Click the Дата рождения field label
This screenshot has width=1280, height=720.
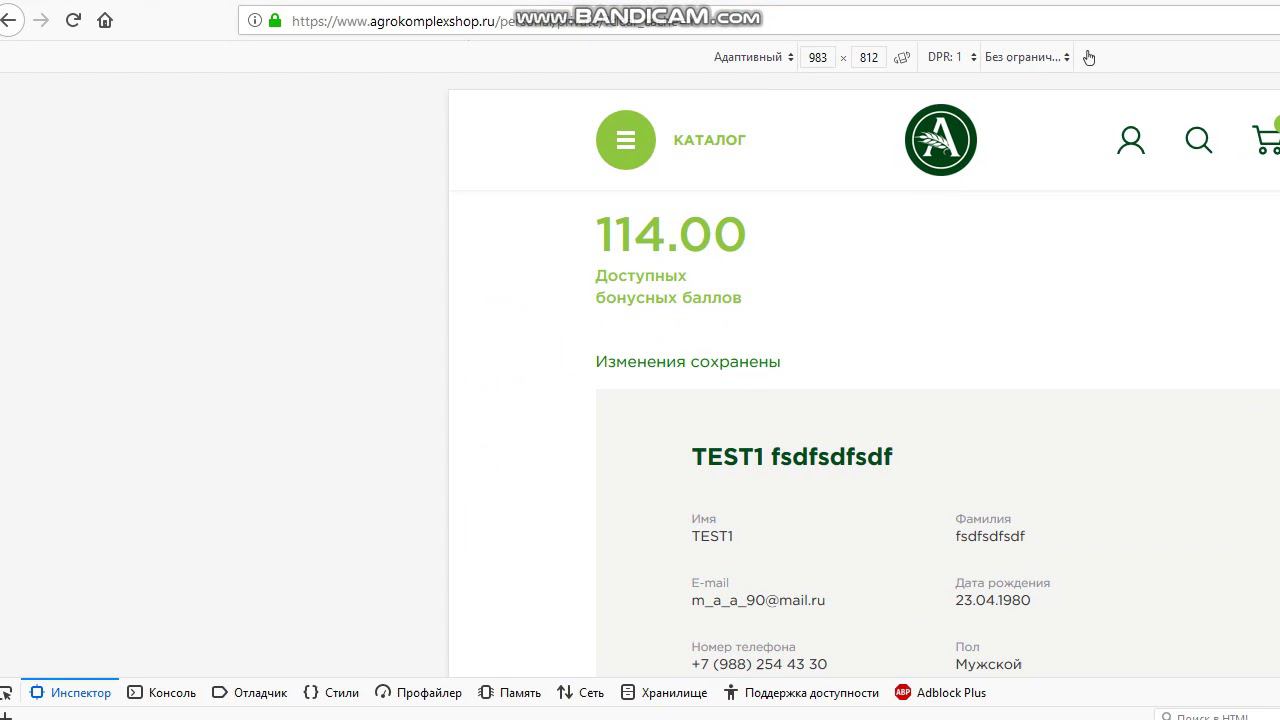(x=1003, y=583)
